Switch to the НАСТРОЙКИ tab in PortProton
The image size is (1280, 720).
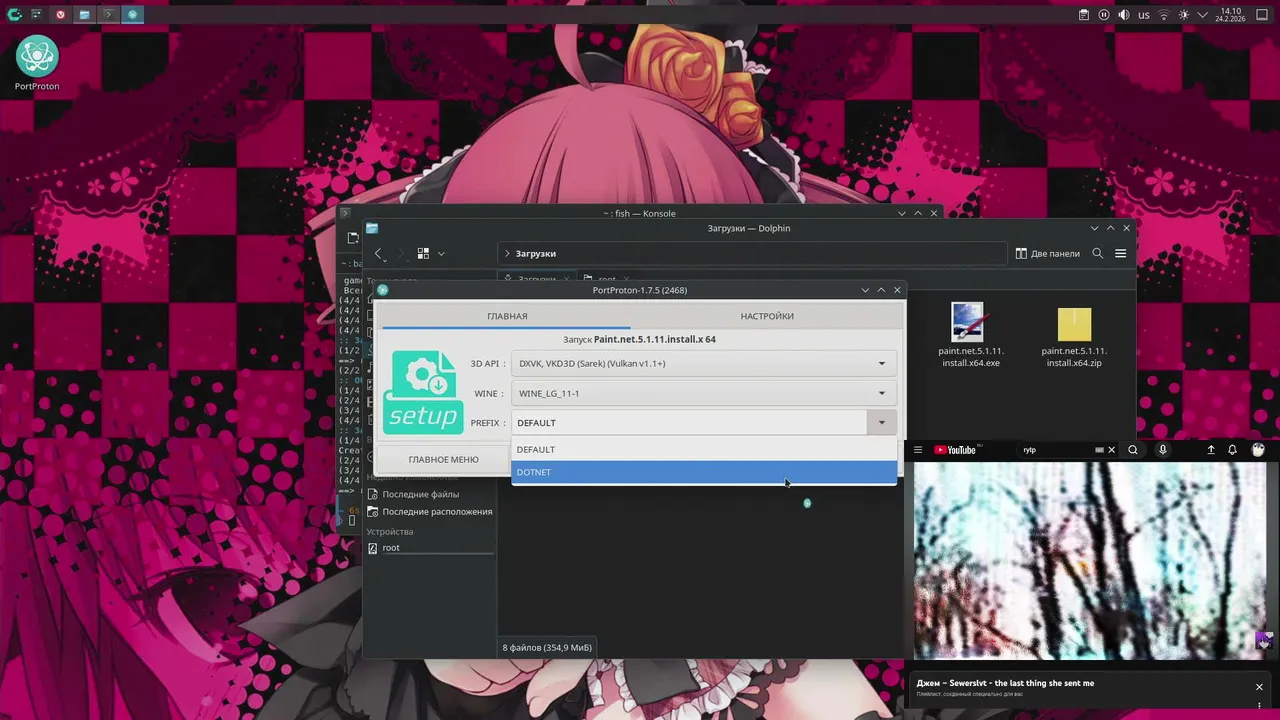(x=767, y=316)
